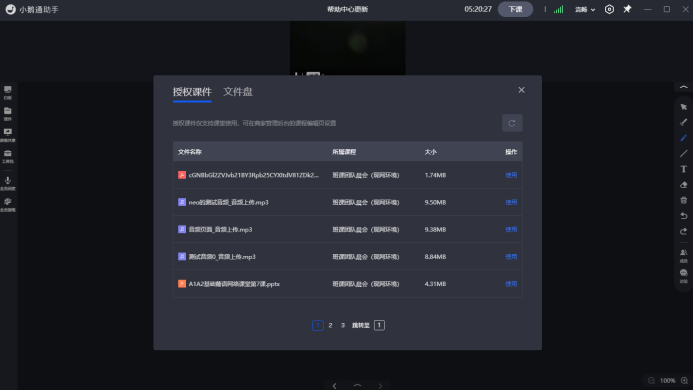693x390 pixels.
Task: Select the pointer cursor tool
Action: tap(683, 107)
